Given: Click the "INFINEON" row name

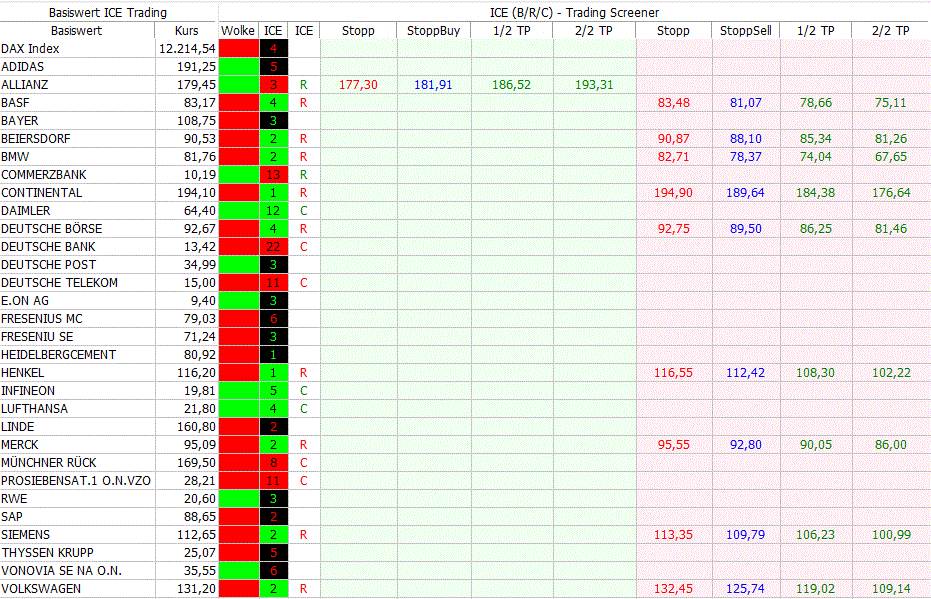Looking at the screenshot, I should (x=28, y=391).
